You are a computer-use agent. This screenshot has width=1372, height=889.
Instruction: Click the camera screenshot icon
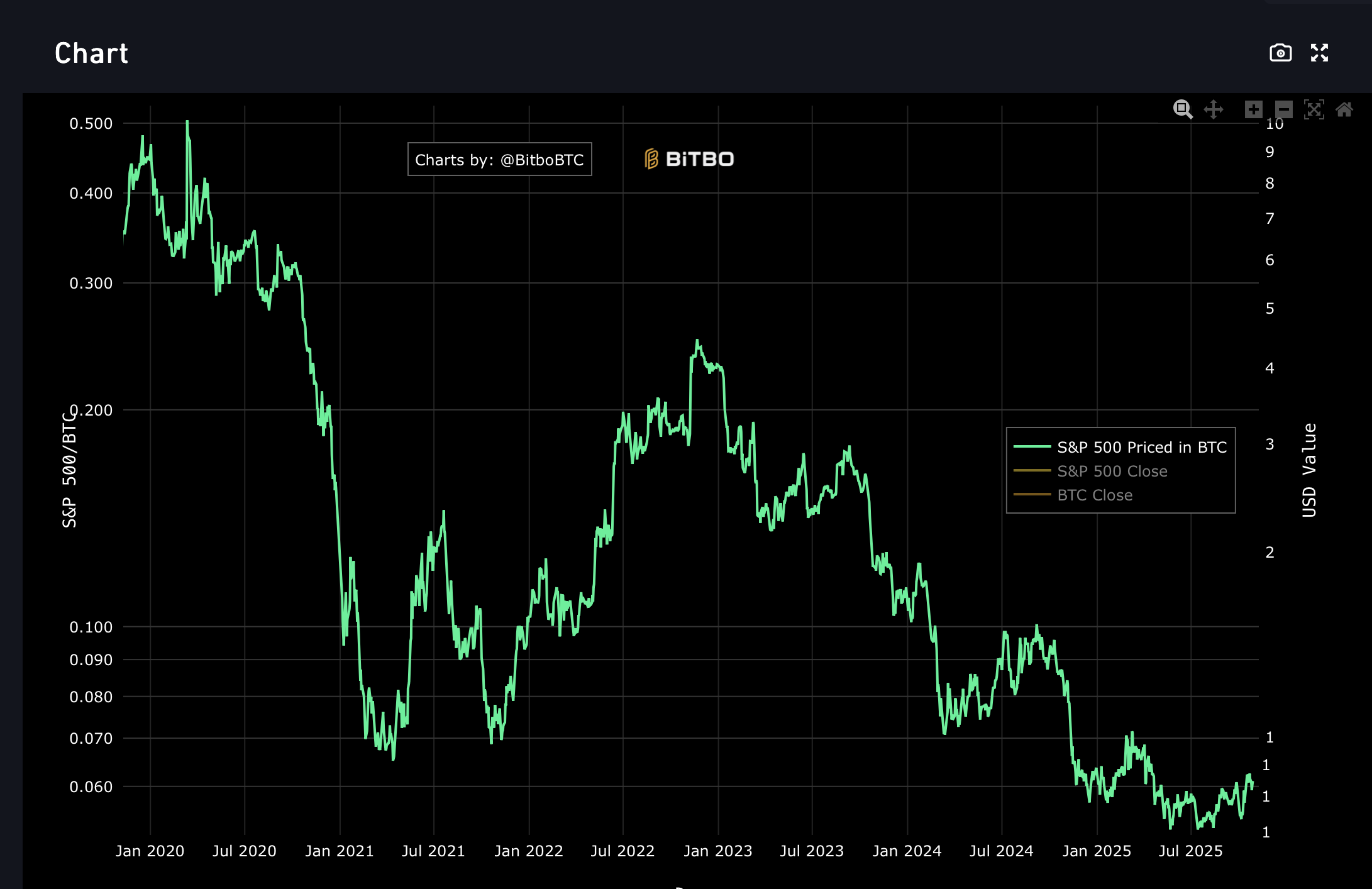pyautogui.click(x=1280, y=53)
